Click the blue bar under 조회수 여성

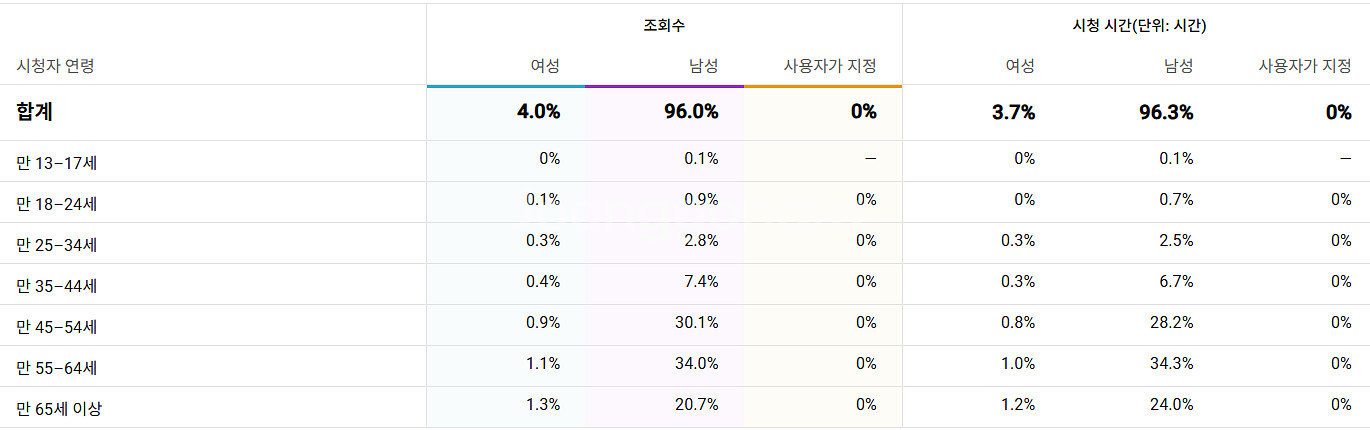506,86
